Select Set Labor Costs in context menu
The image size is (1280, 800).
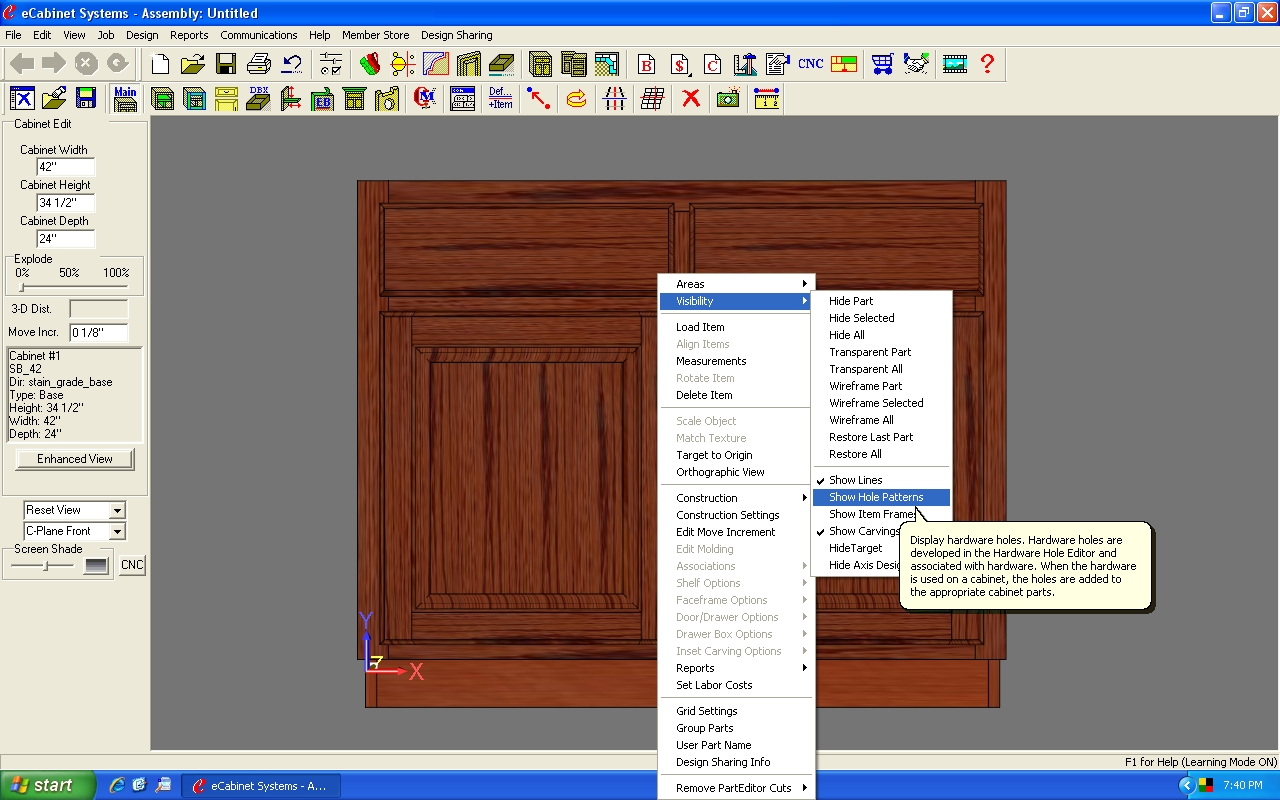pos(737,685)
